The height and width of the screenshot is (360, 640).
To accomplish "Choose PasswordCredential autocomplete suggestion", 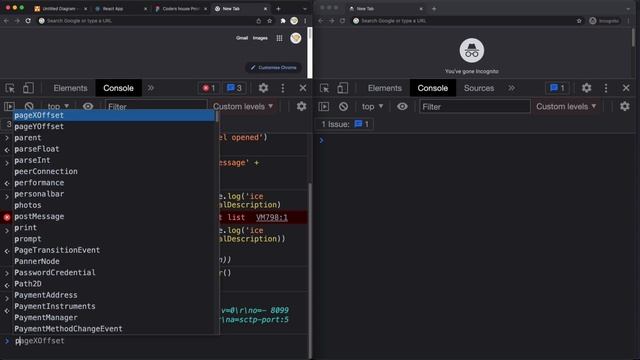I will coord(114,273).
